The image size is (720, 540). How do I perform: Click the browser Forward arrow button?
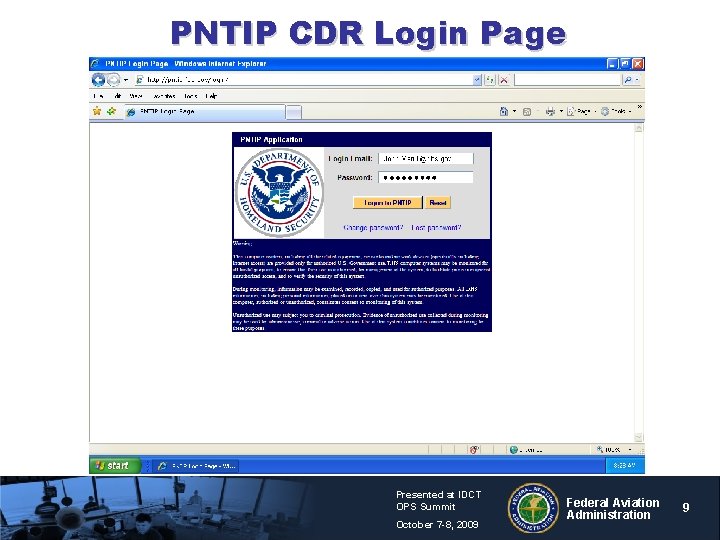pos(114,80)
